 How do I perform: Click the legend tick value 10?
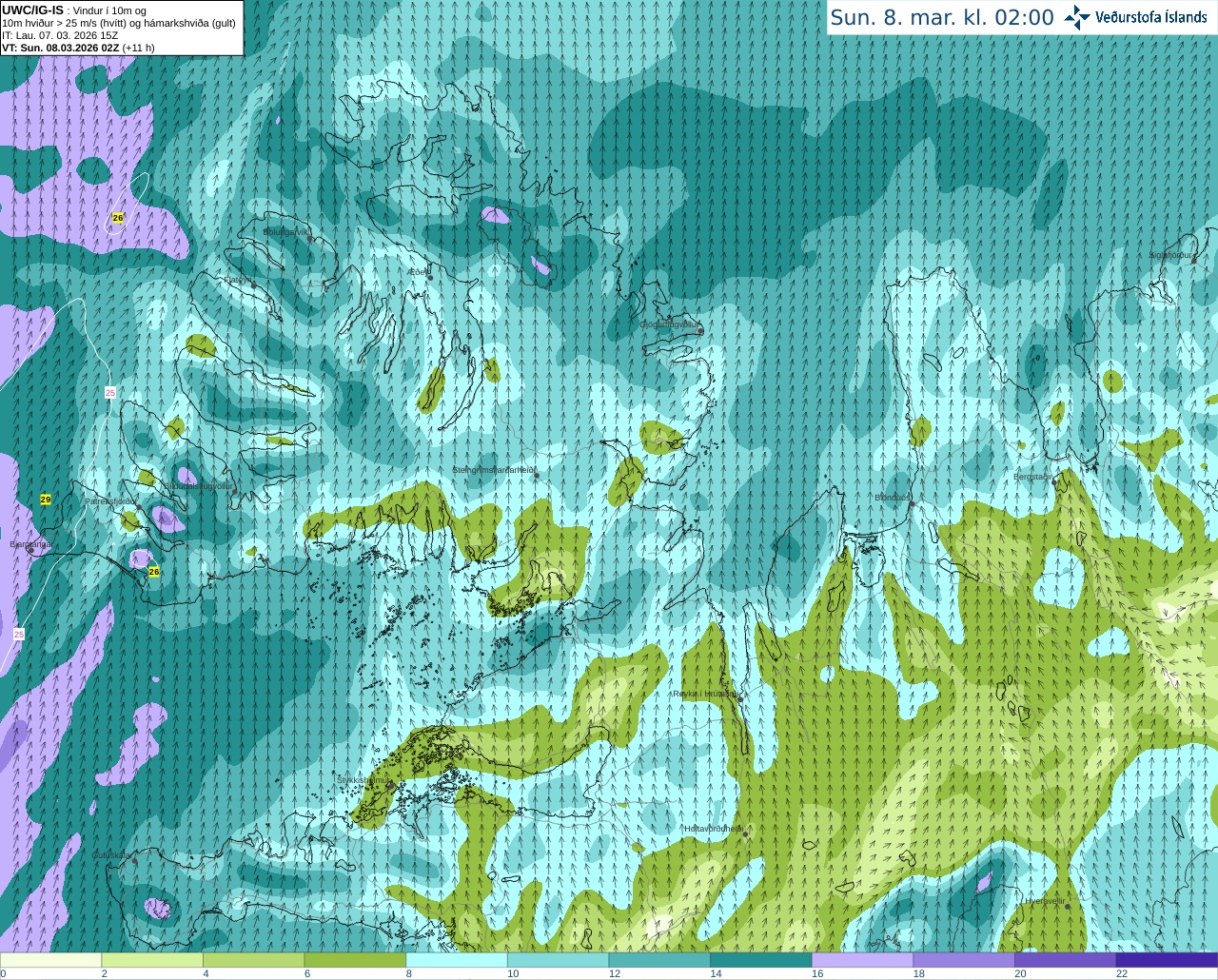tap(513, 973)
